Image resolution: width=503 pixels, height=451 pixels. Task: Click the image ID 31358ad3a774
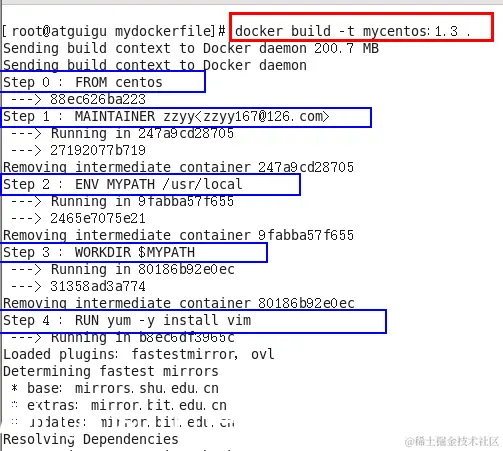coord(98,286)
